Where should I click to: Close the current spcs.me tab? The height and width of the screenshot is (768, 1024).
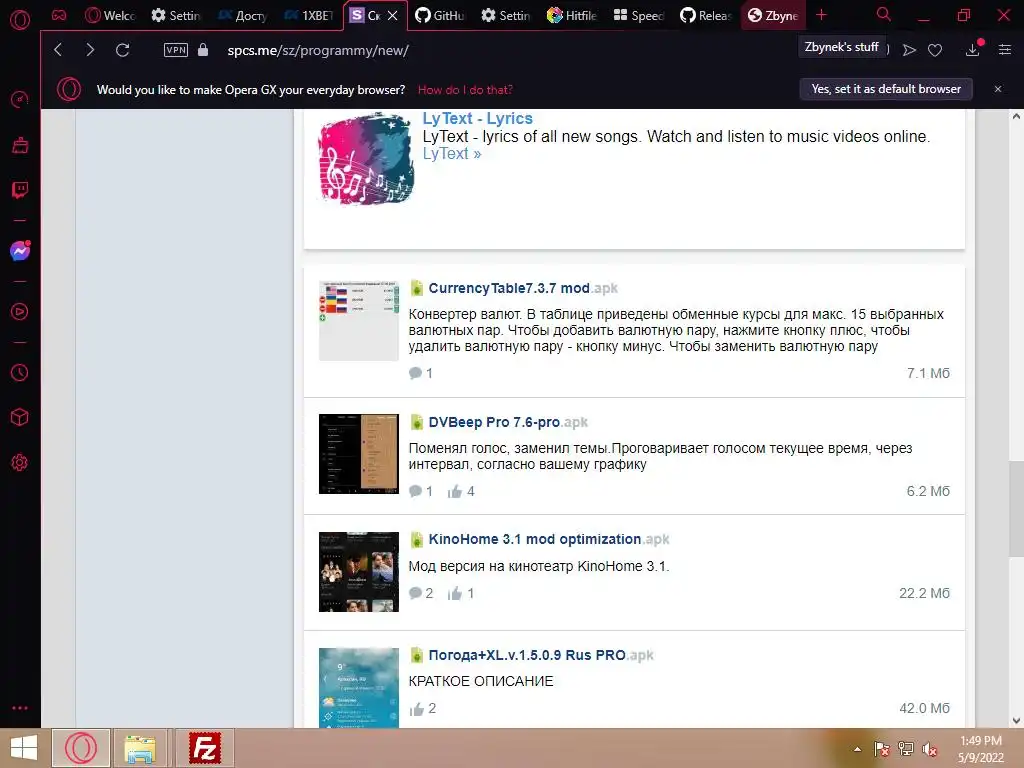pyautogui.click(x=392, y=15)
